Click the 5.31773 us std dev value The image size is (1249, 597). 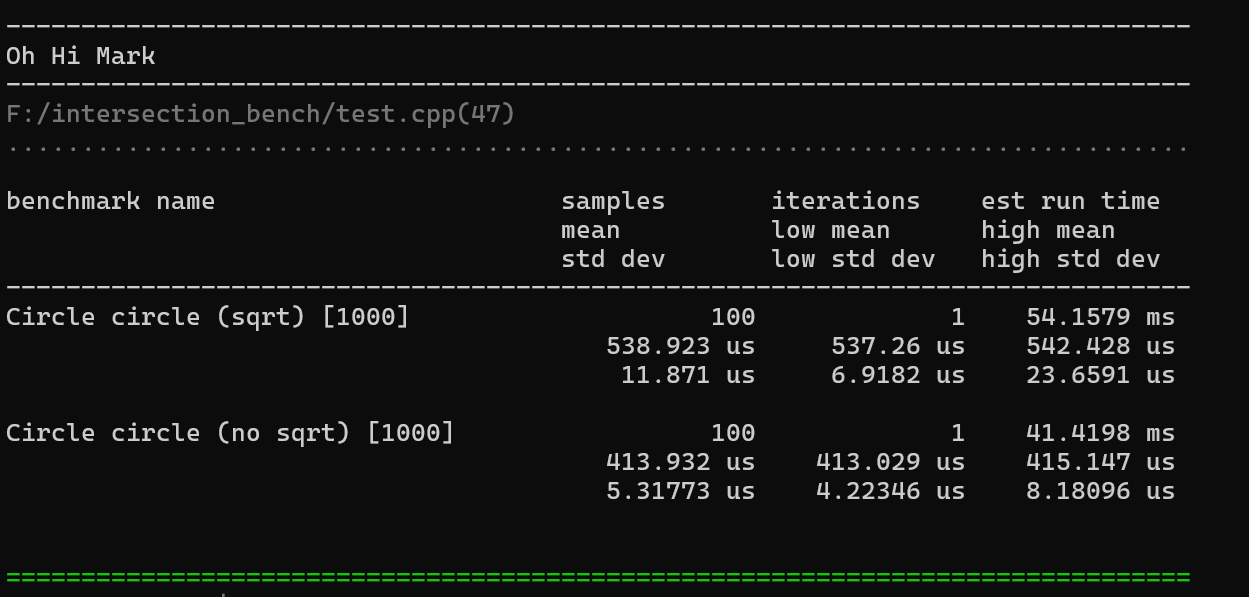[x=680, y=492]
